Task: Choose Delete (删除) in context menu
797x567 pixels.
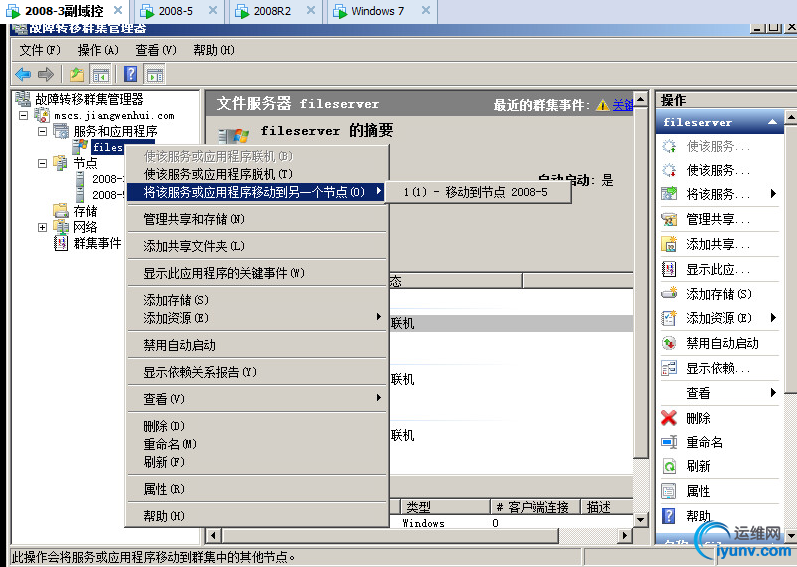Action: click(257, 426)
